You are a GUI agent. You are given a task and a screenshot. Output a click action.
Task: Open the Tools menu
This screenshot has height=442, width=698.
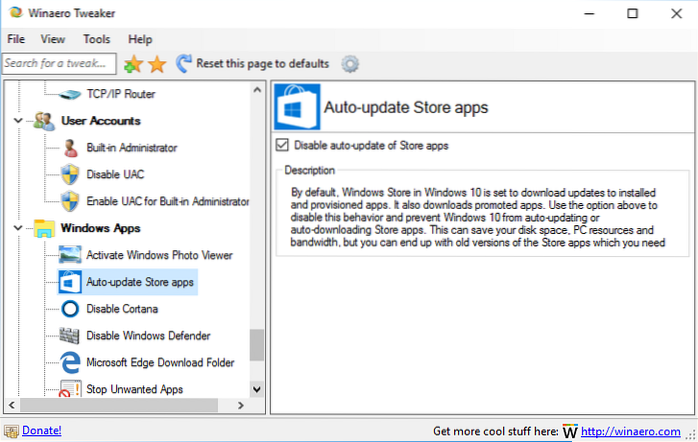pyautogui.click(x=97, y=39)
